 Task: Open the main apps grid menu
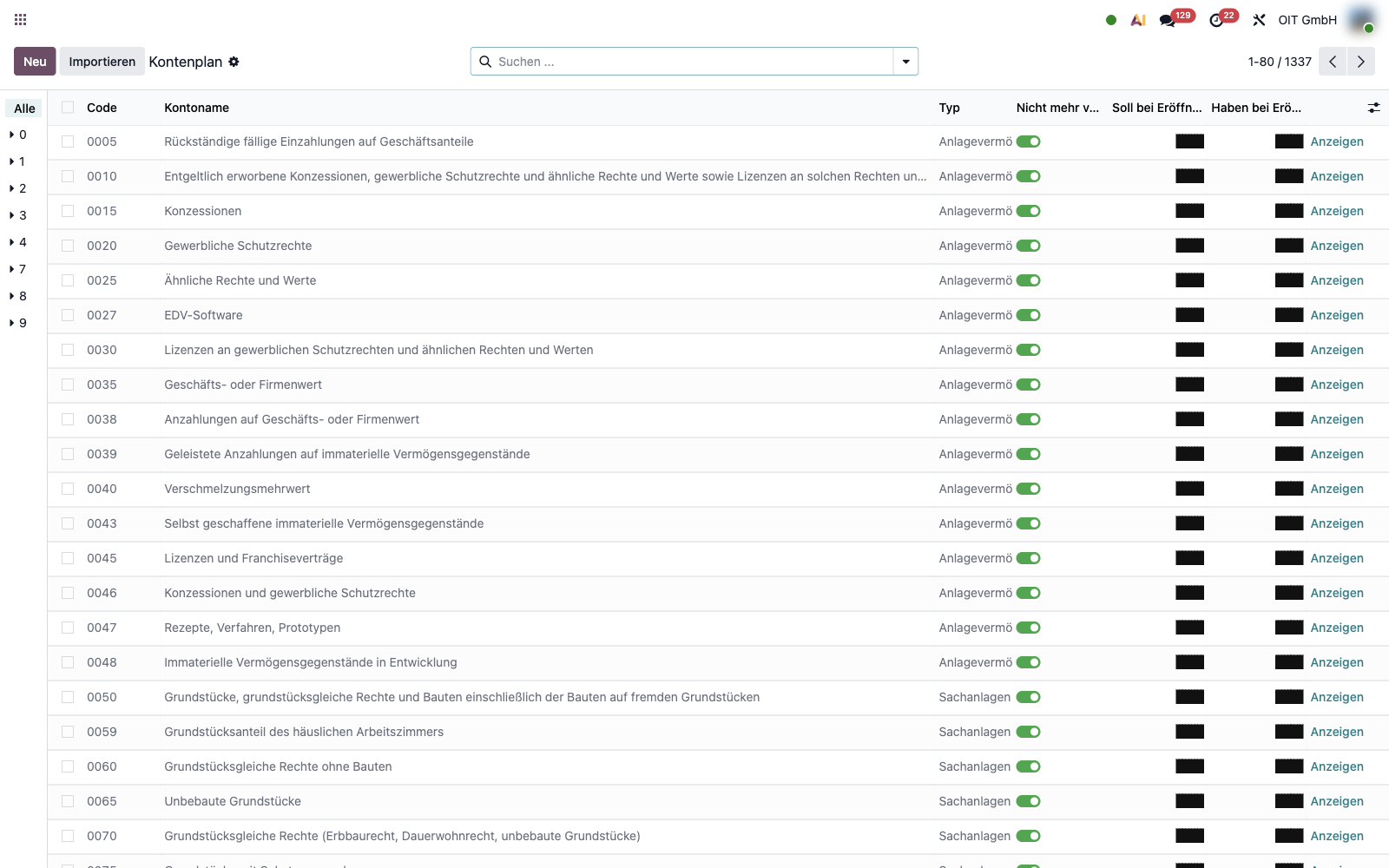tap(21, 19)
